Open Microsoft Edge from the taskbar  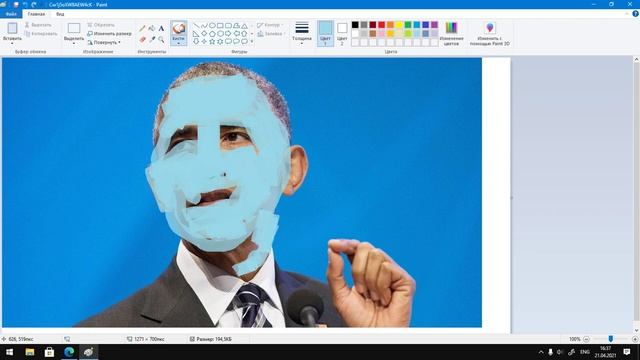click(x=69, y=352)
